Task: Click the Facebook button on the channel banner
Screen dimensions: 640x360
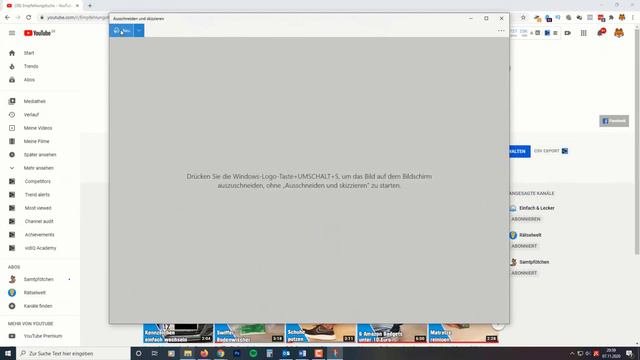Action: [614, 121]
